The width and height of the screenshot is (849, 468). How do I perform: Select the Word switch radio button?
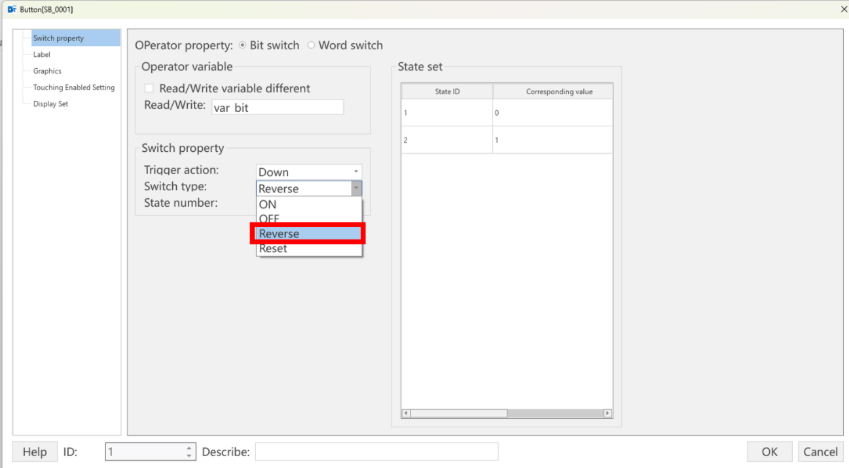[311, 46]
